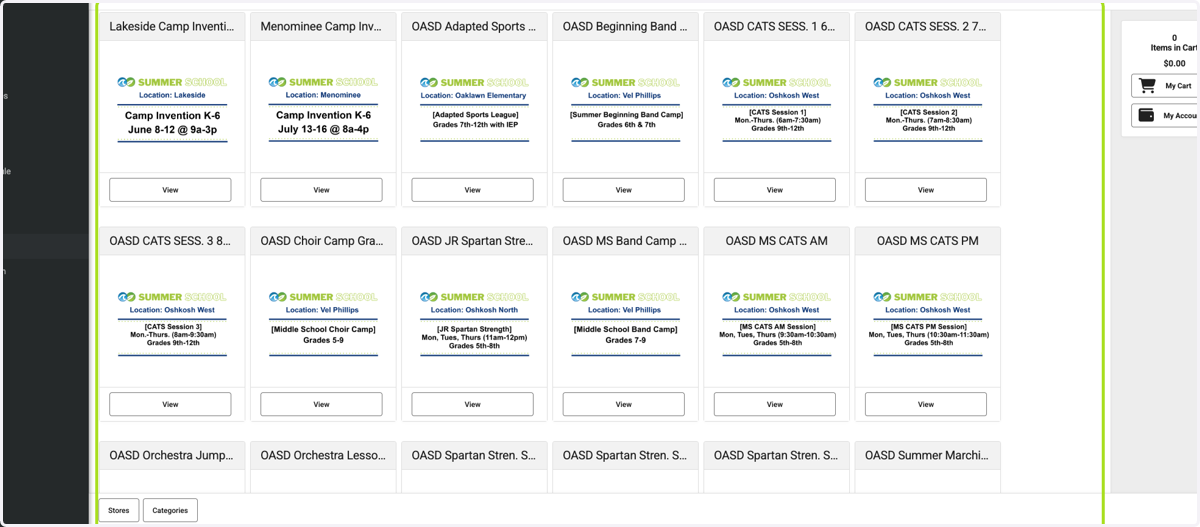Select CATS Session 2 thumbnail image

[x=927, y=108]
